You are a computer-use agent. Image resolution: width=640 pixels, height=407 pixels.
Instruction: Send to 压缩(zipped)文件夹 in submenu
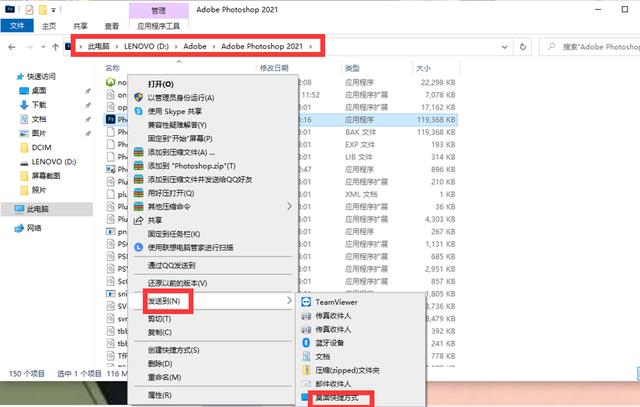[361, 370]
